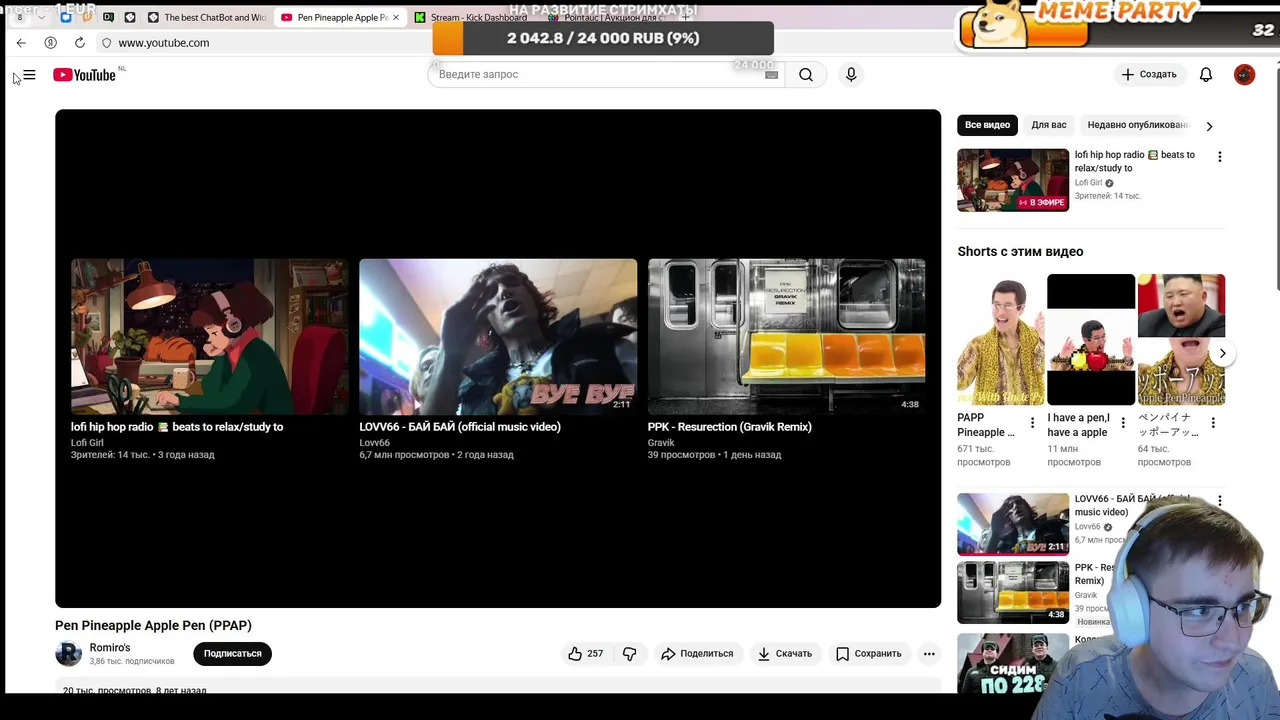Open the on-screen keyboard icon in search box
1280x720 pixels.
[x=771, y=75]
